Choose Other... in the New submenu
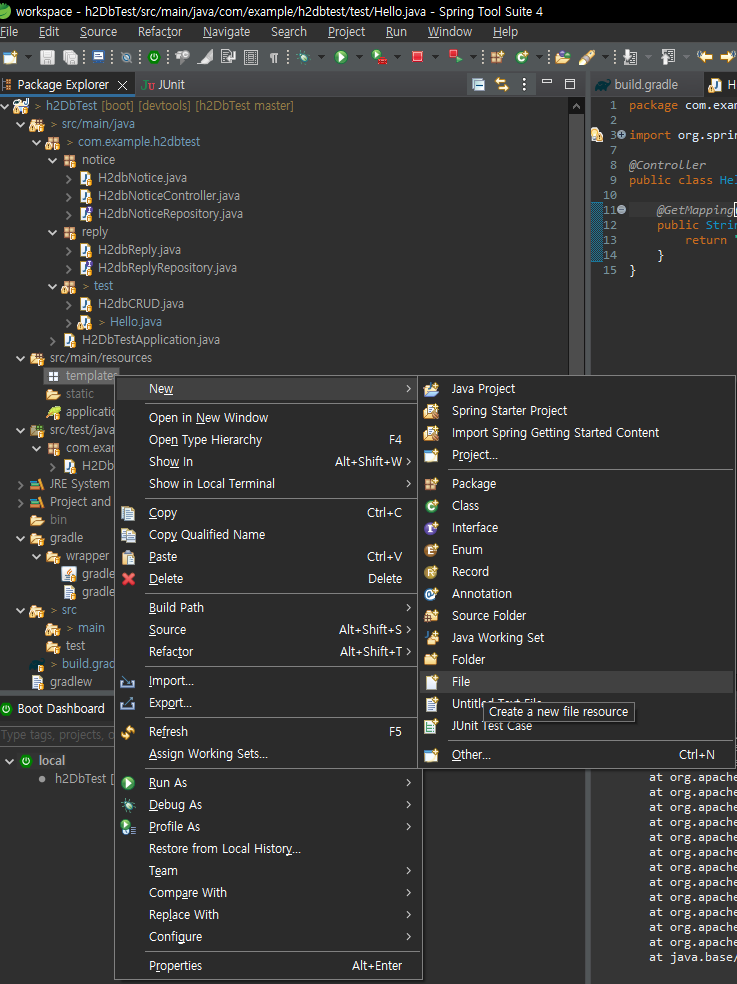The width and height of the screenshot is (737, 984). (576, 755)
